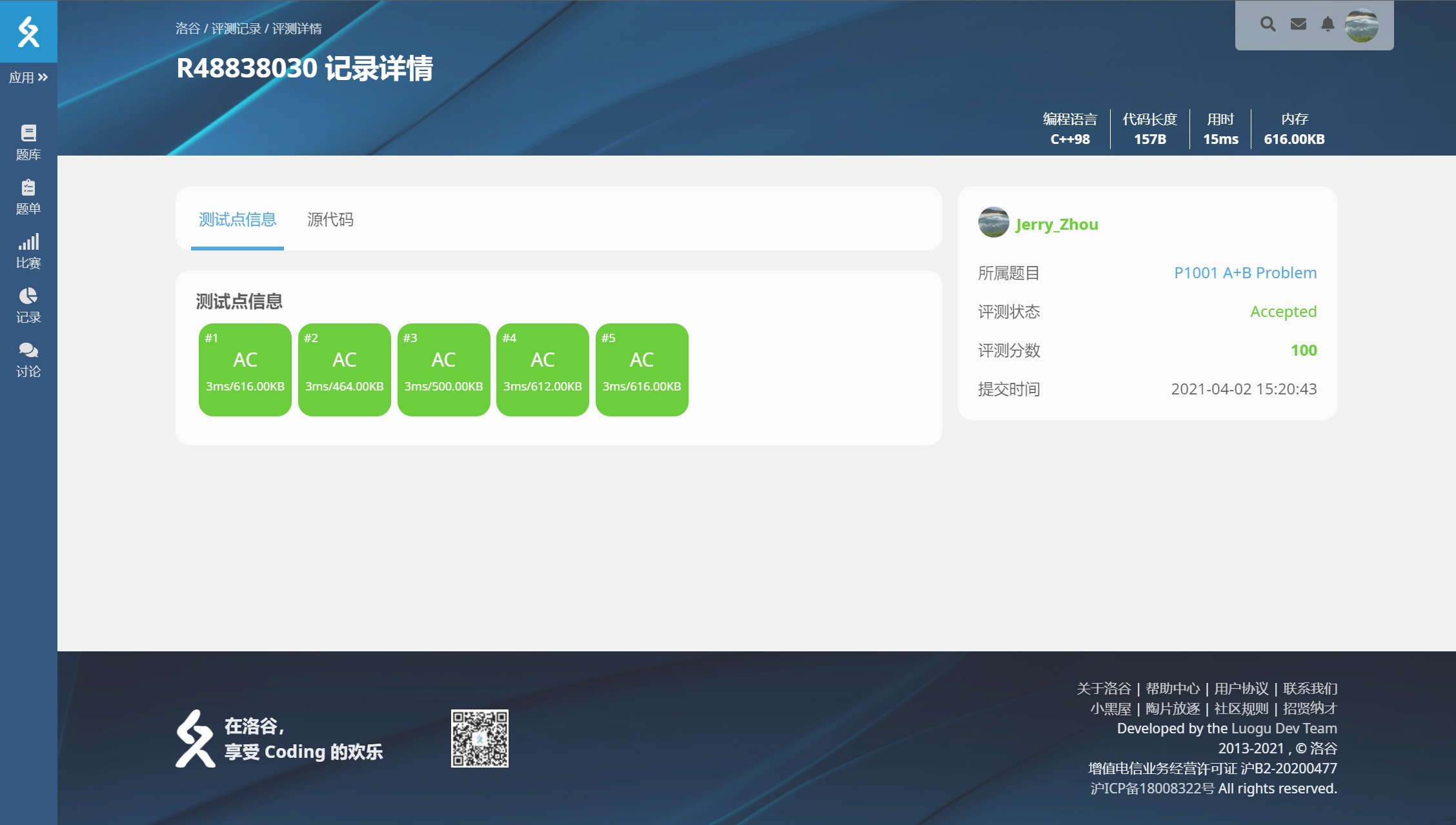
Task: Click the search magnifier icon
Action: pos(1268,25)
